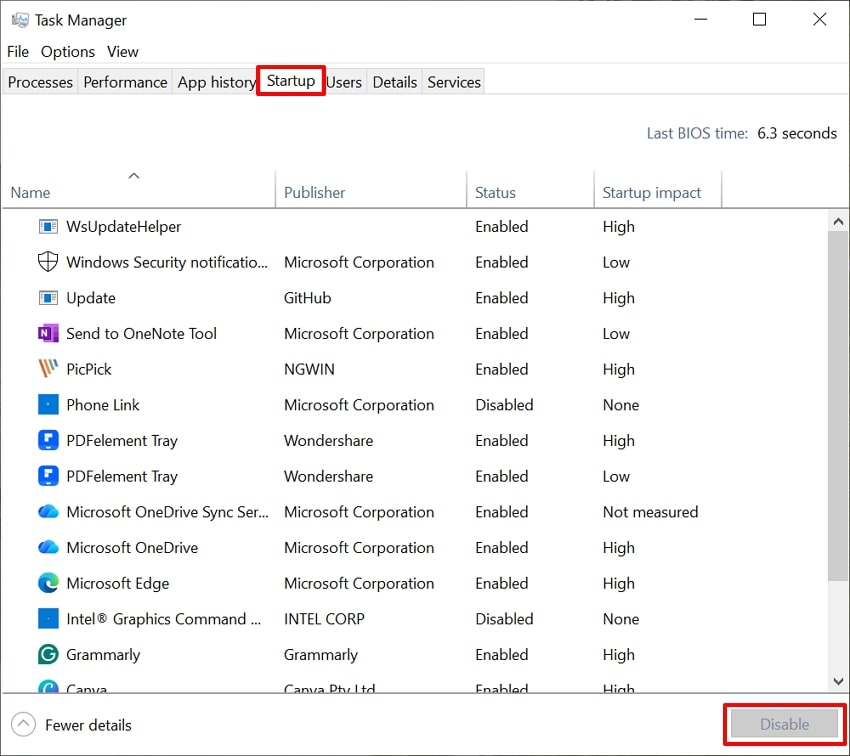Viewport: 850px width, 756px height.
Task: Select the Grammarly icon
Action: point(47,654)
